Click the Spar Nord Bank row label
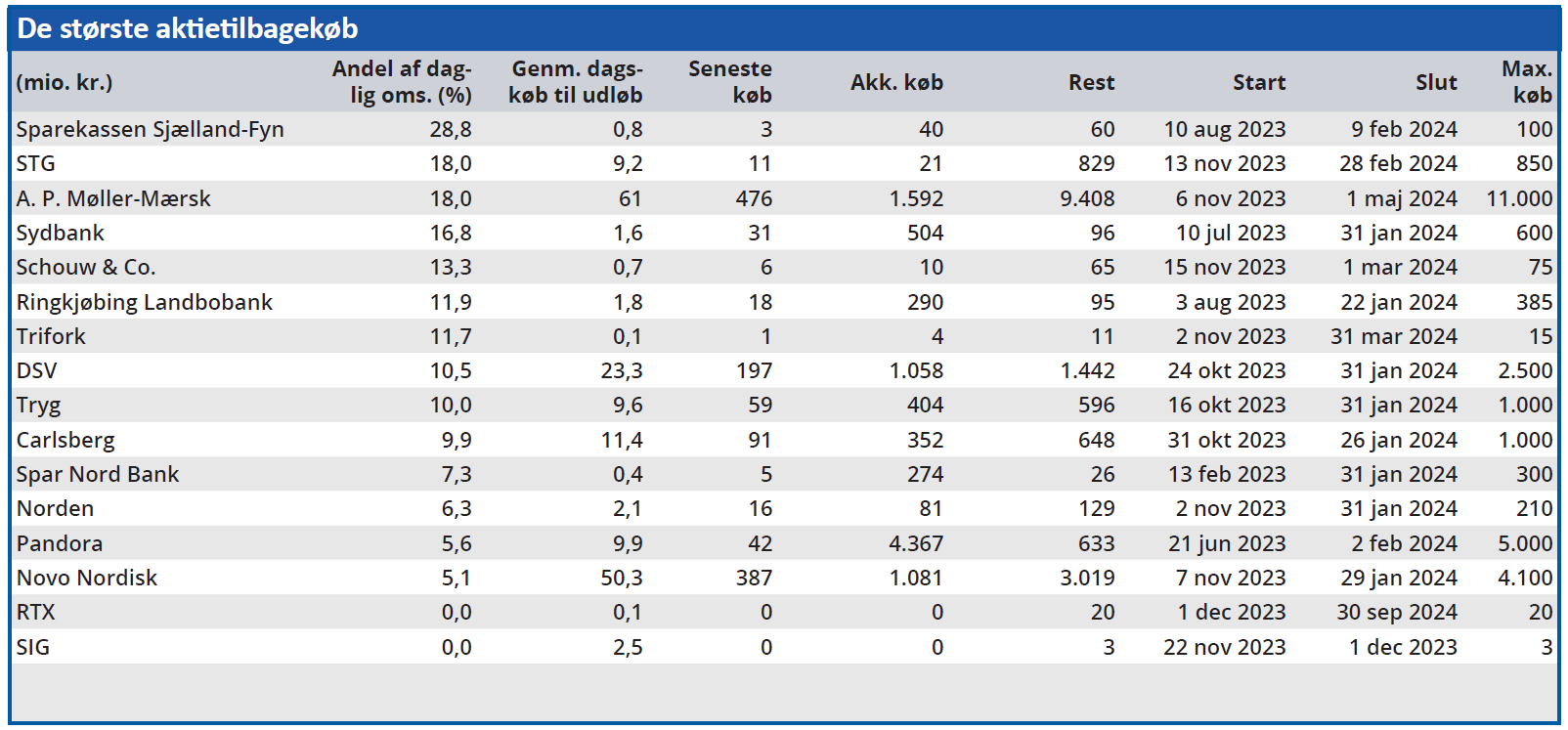This screenshot has width=1568, height=730. pos(98,474)
